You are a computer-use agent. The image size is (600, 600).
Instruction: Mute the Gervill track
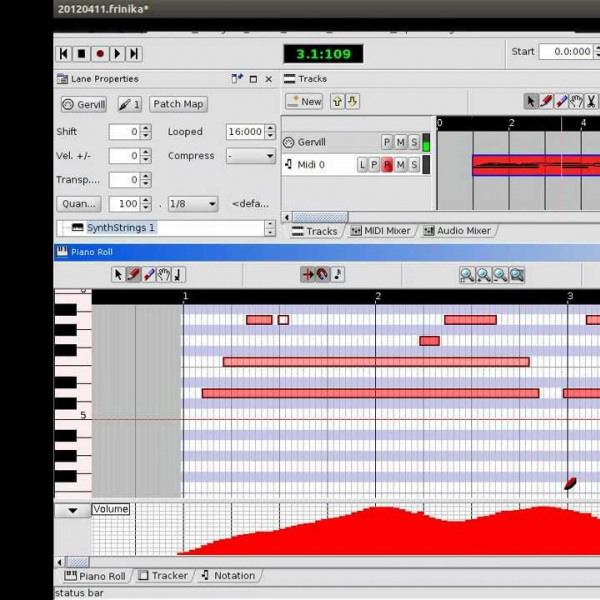401,143
